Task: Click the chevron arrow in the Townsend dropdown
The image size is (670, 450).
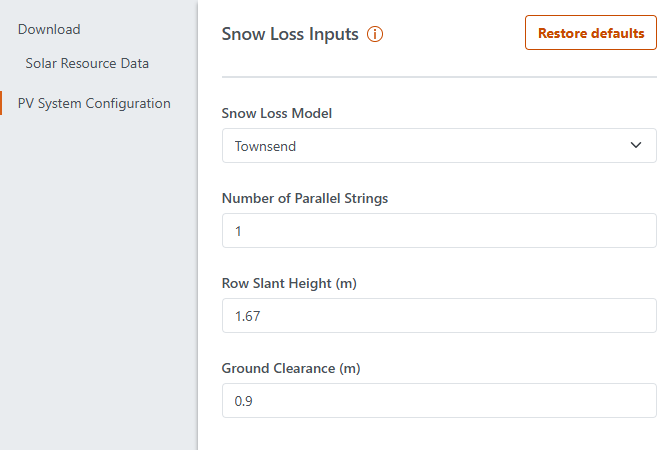Action: [636, 146]
